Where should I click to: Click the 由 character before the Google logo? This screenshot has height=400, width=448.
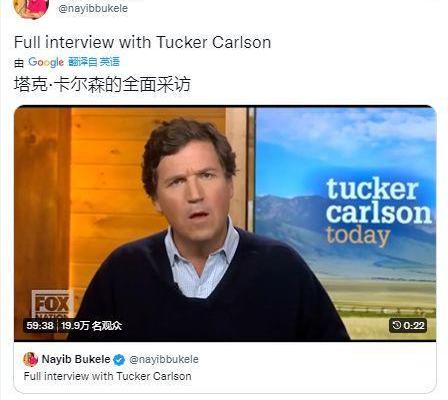[19, 63]
